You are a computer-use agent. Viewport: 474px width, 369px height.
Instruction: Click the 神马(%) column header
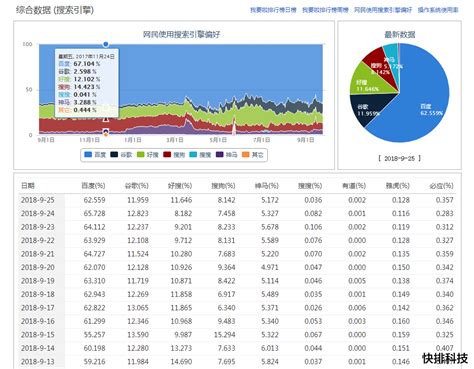(x=267, y=186)
